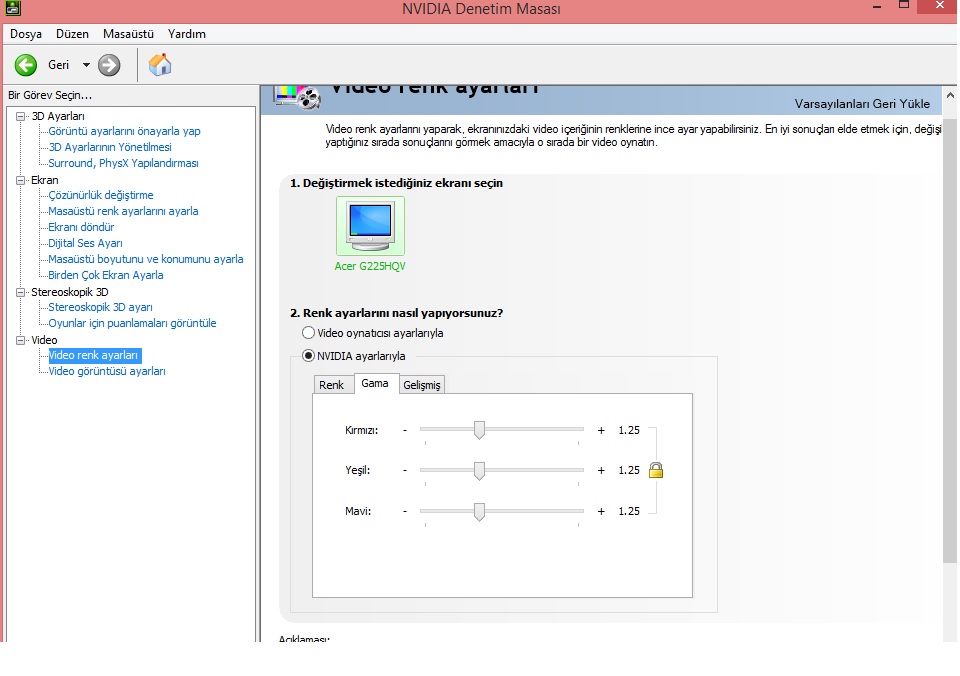Open the Geri history dropdown arrow
This screenshot has width=960, height=676.
(86, 65)
